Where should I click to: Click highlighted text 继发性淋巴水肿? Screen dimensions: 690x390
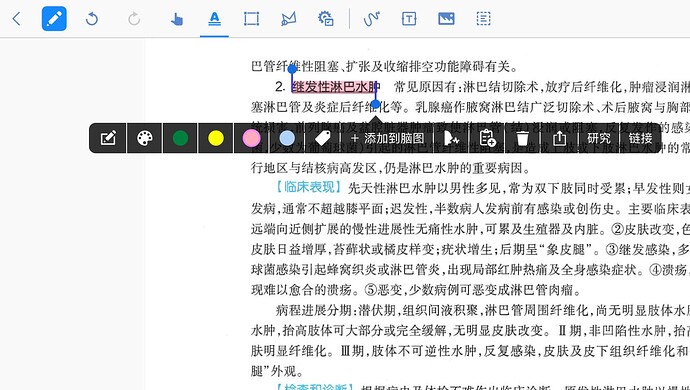(x=335, y=87)
